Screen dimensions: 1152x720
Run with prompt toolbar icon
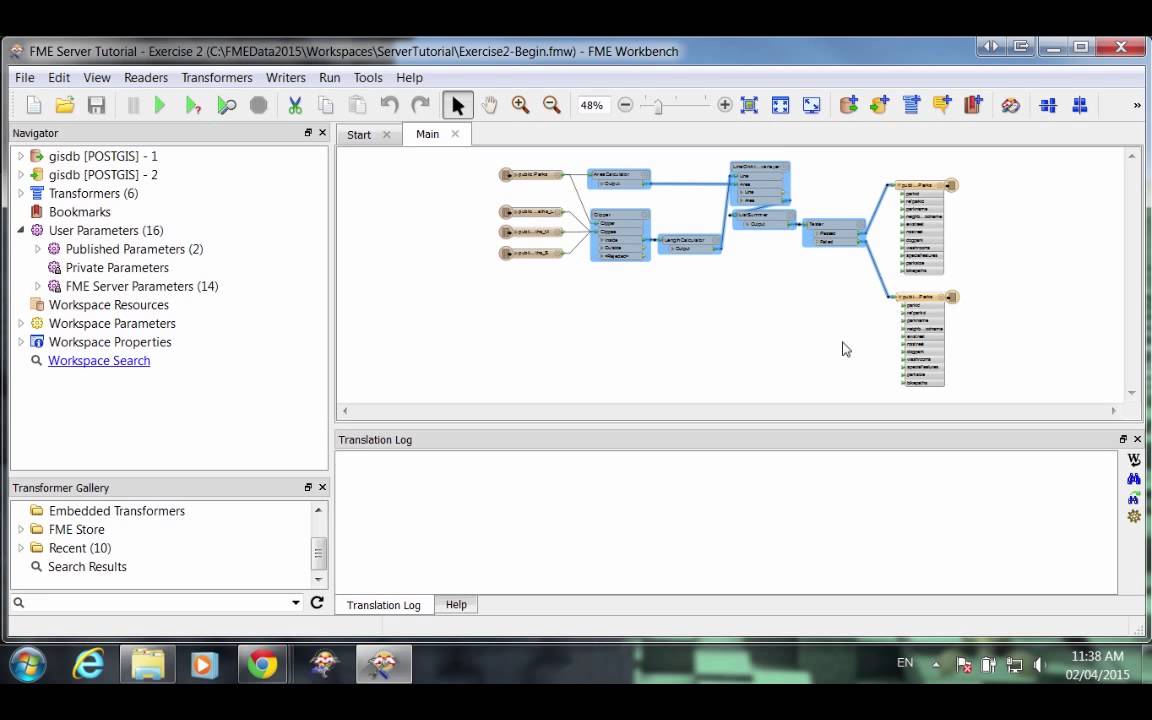click(x=193, y=105)
